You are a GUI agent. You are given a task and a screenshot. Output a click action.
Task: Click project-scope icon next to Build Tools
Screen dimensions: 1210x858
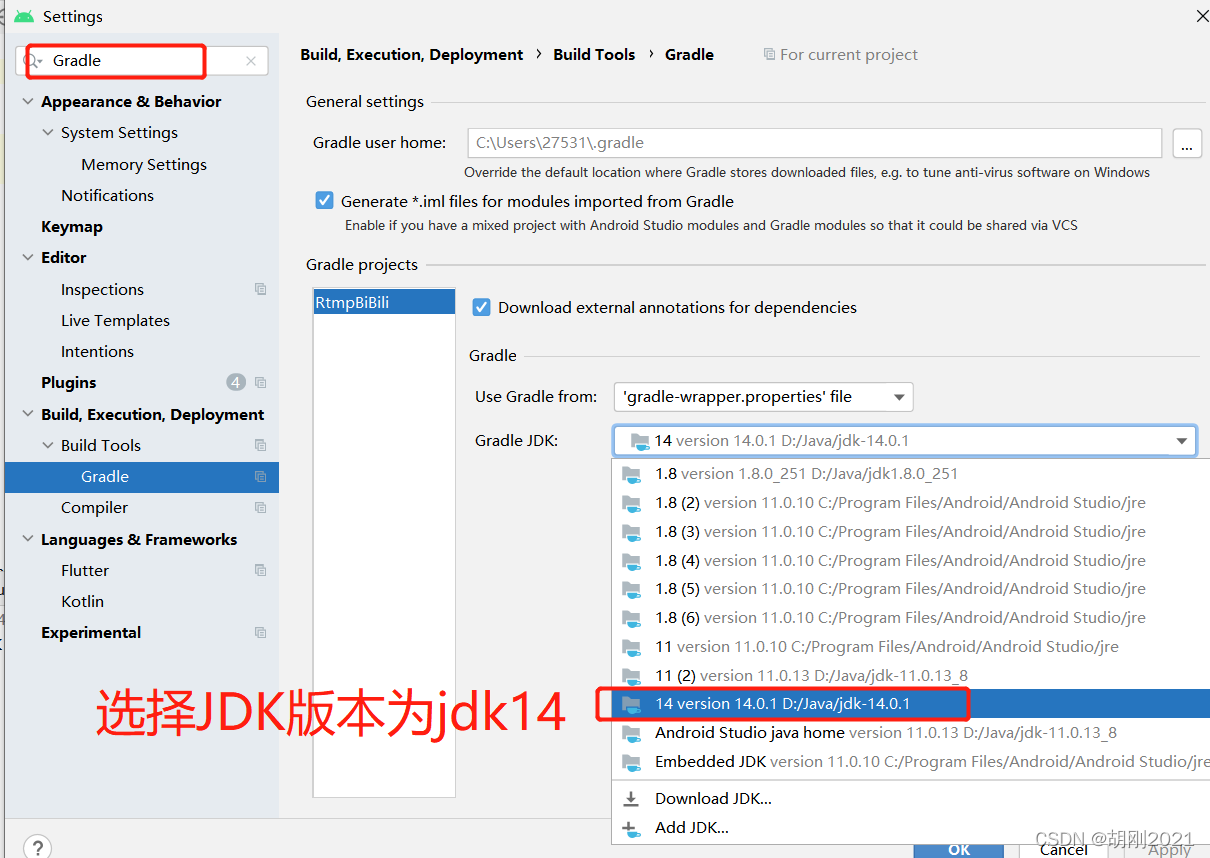point(260,445)
